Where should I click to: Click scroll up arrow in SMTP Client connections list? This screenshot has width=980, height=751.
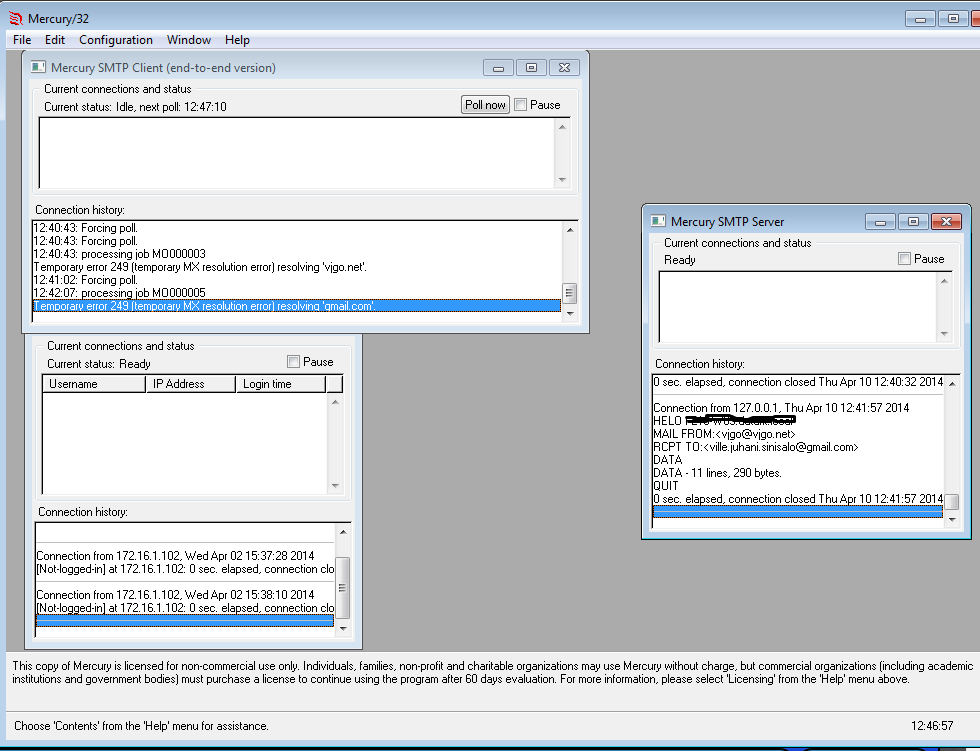pyautogui.click(x=562, y=127)
